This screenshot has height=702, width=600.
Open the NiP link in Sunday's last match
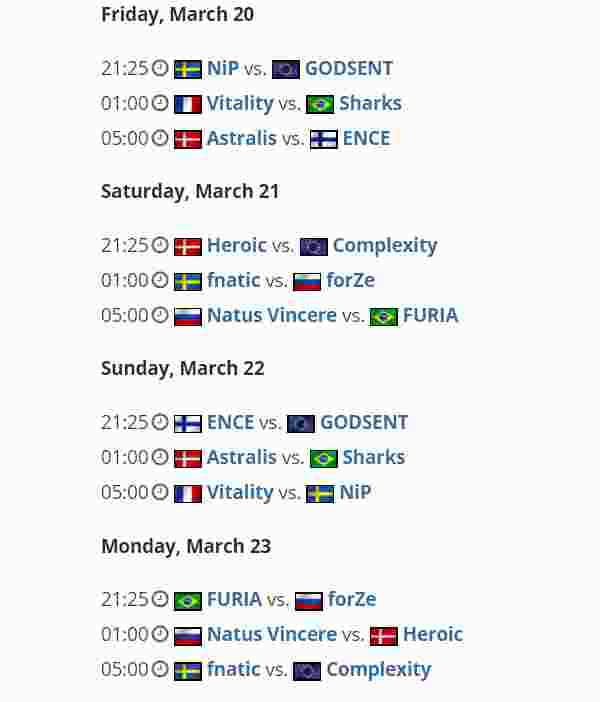tap(356, 492)
